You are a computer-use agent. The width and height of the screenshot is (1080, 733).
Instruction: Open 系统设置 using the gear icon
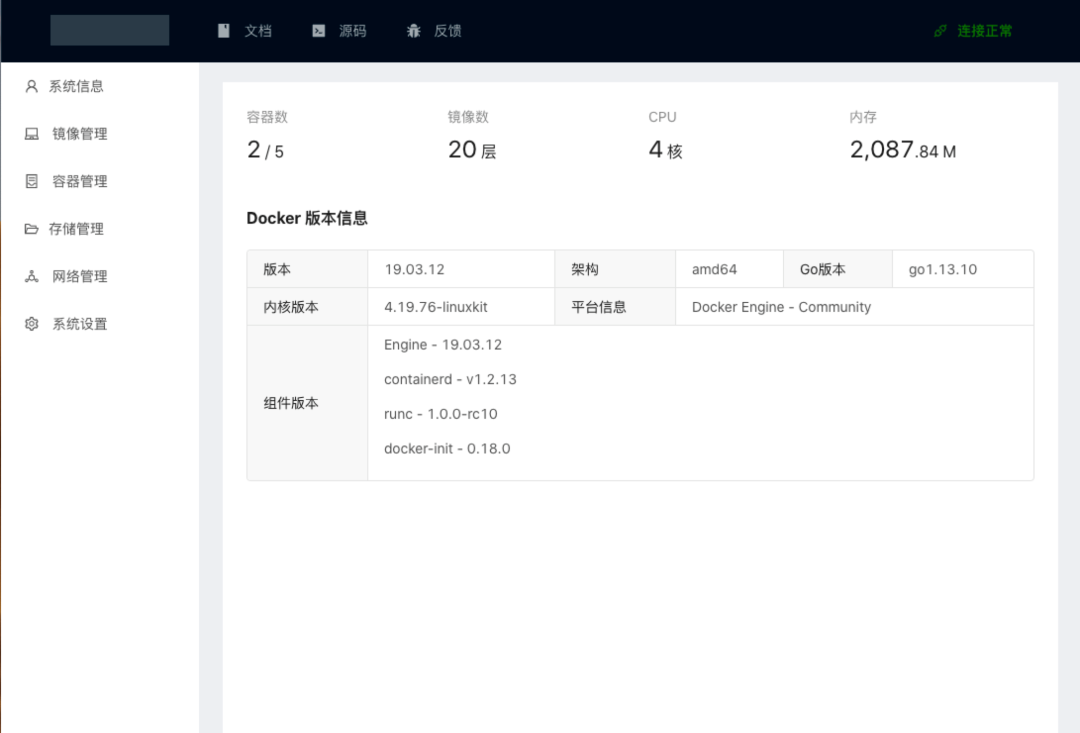(30, 323)
